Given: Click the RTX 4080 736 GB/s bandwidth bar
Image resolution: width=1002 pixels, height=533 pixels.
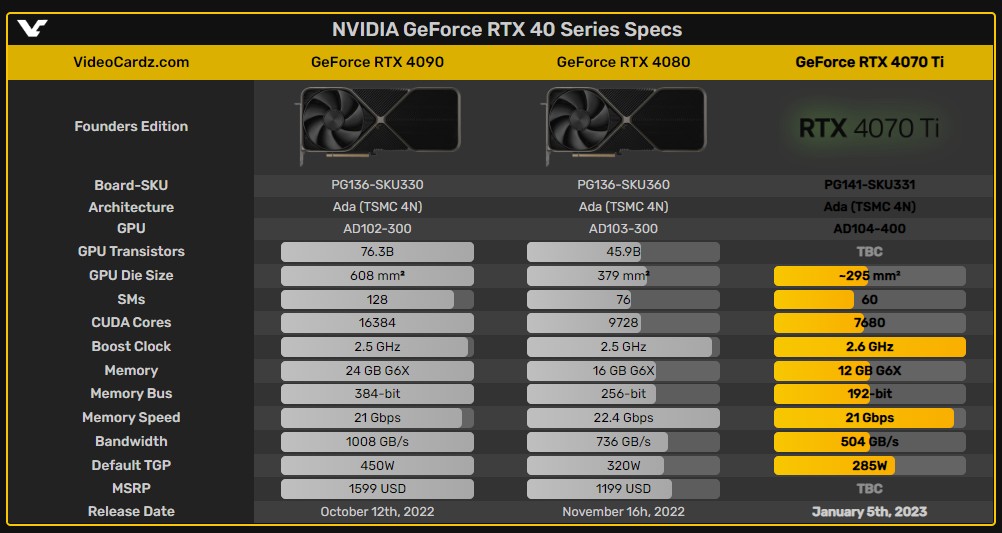Looking at the screenshot, I should click(623, 442).
